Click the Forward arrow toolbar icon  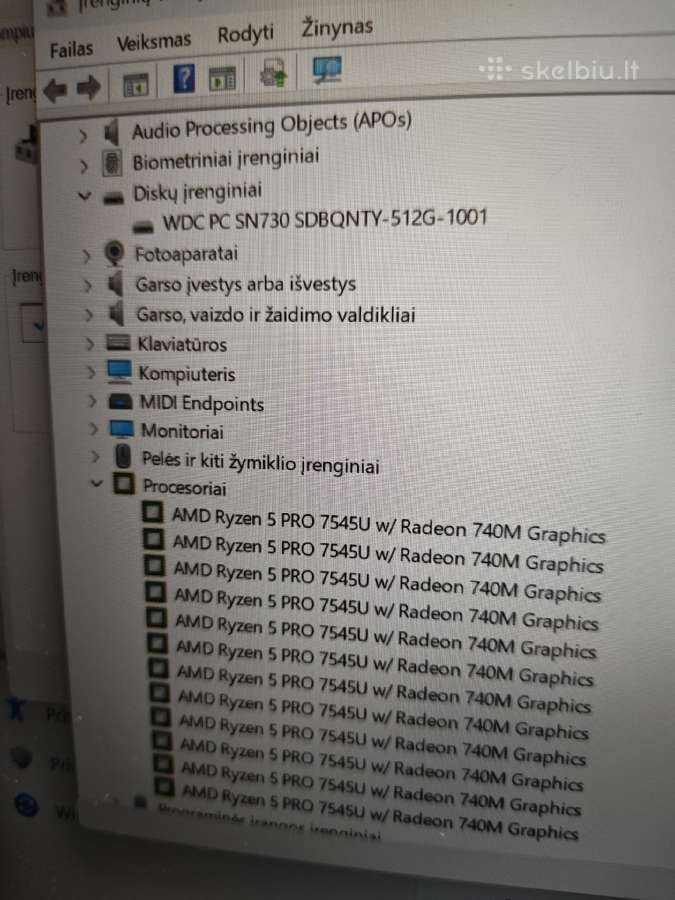88,88
